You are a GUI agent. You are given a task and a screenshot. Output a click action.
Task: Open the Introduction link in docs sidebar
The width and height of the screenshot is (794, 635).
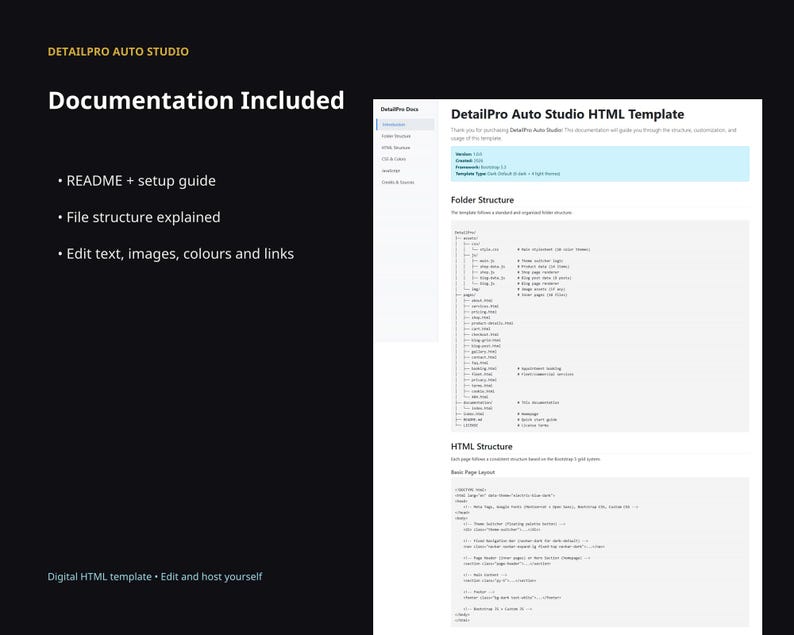(406, 125)
